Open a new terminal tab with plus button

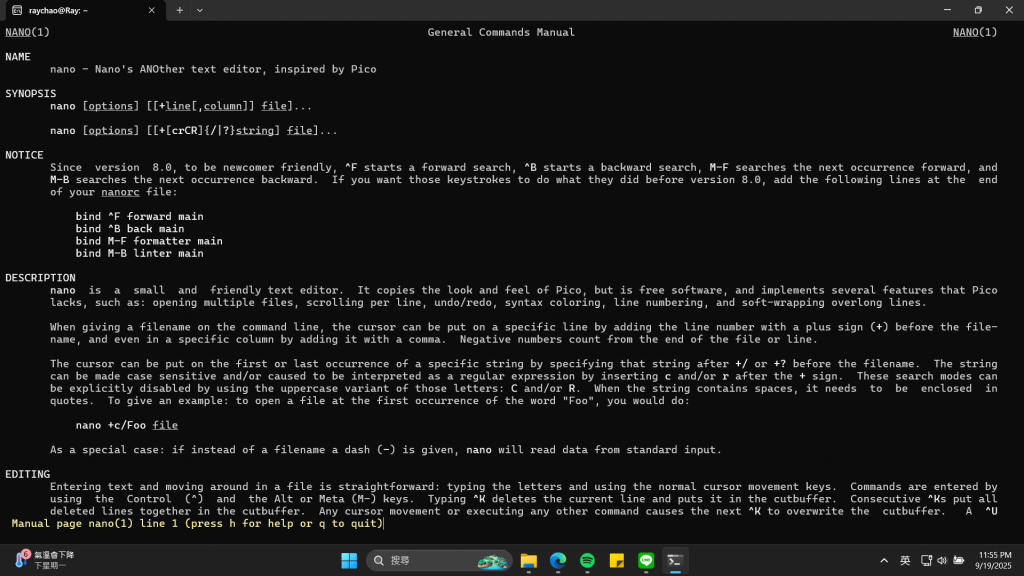(180, 10)
